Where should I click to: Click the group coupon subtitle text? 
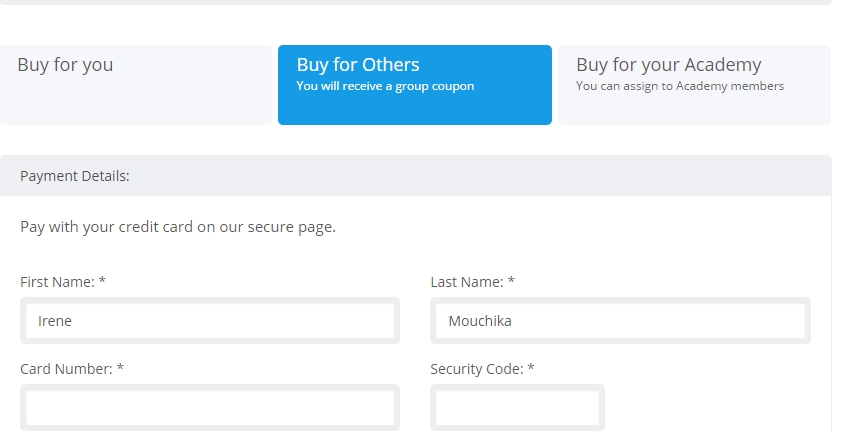point(385,86)
